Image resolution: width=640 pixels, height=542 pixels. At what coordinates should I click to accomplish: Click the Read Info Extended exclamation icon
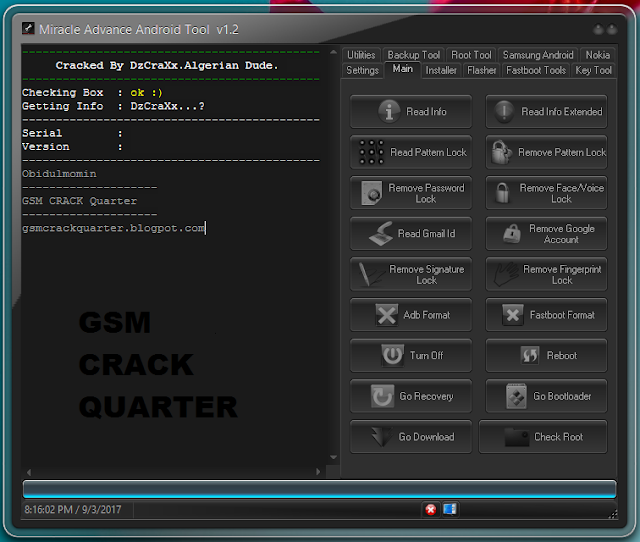504,111
